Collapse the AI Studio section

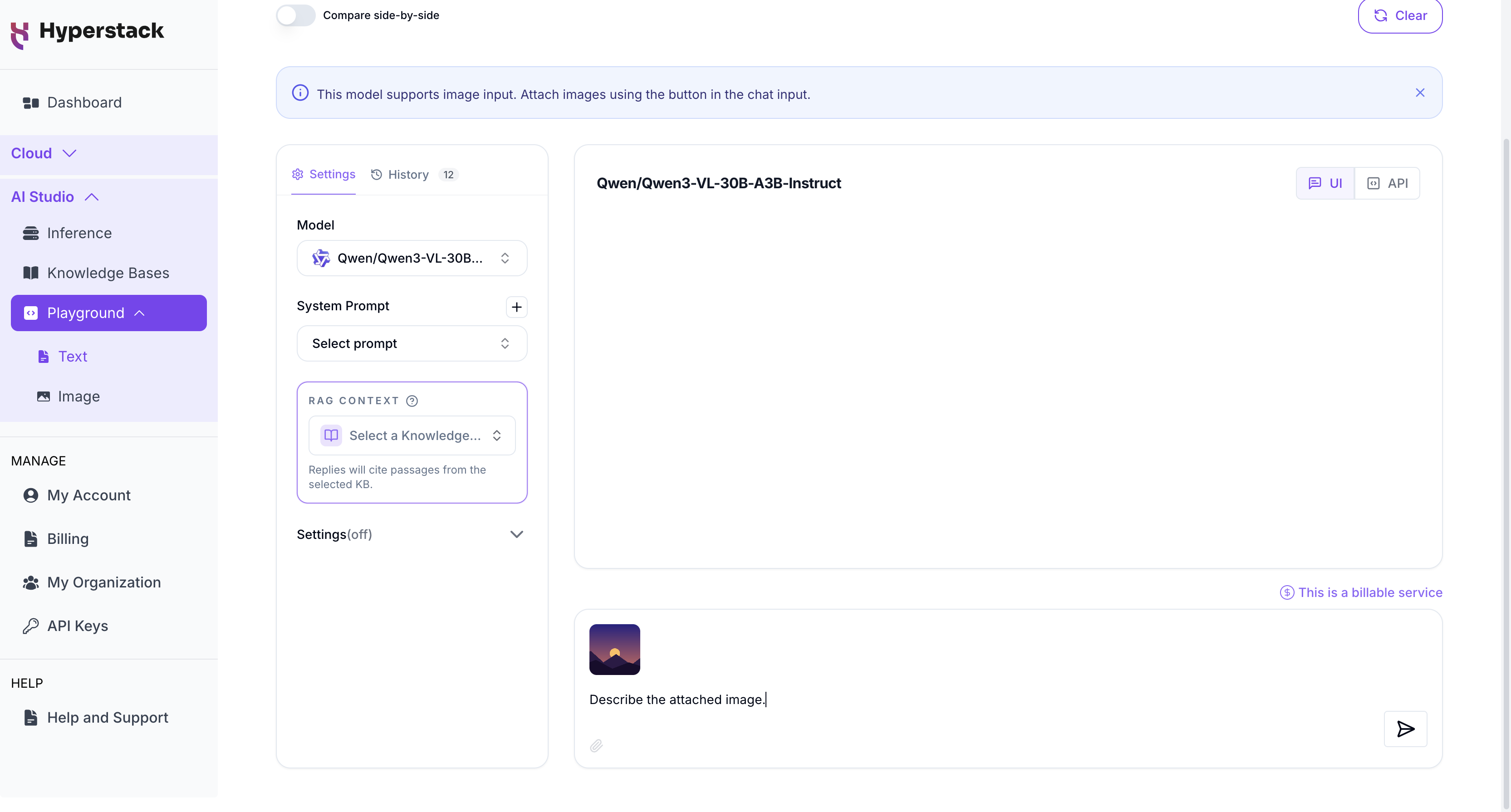[55, 196]
